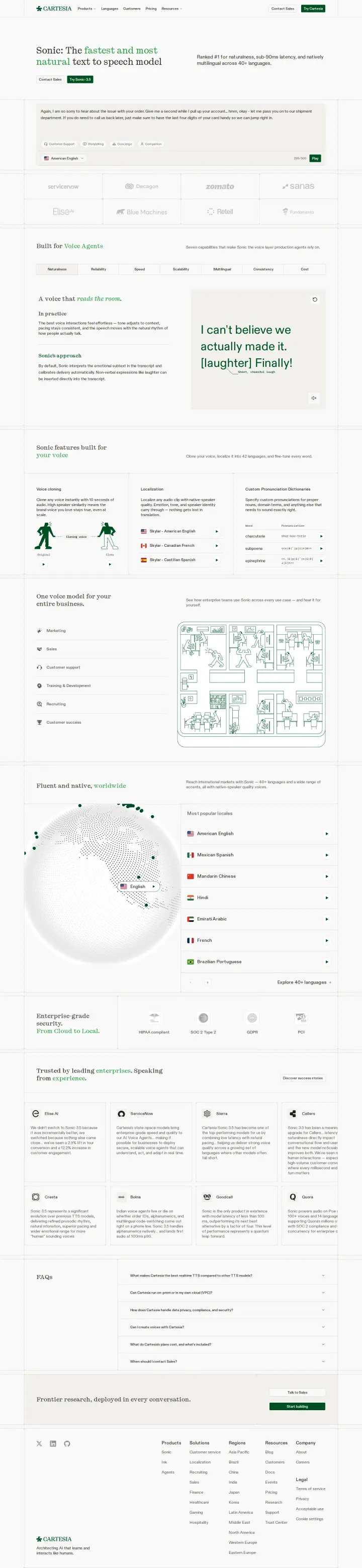Click the Elise AI logo in testimonials

(x=35, y=1113)
